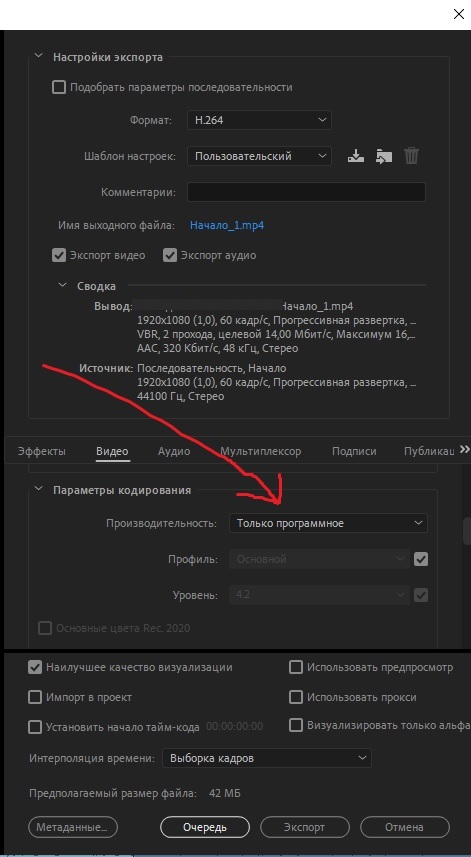Image resolution: width=471 pixels, height=857 pixels.
Task: Enable 'Подобрать параметры последовательности' checkbox
Action: pyautogui.click(x=58, y=87)
